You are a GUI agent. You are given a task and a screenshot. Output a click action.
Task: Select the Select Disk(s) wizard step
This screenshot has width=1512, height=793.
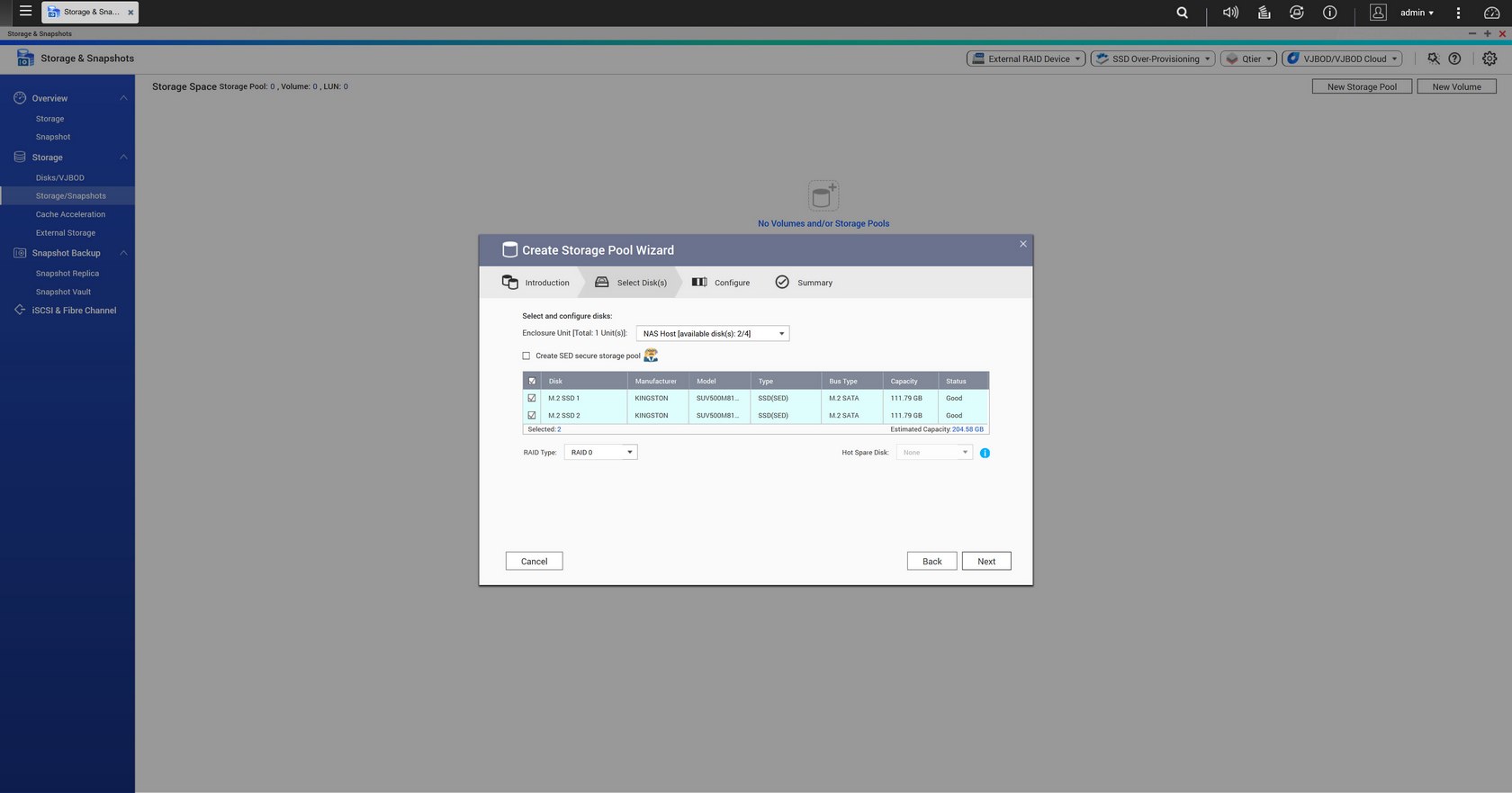[x=631, y=283]
